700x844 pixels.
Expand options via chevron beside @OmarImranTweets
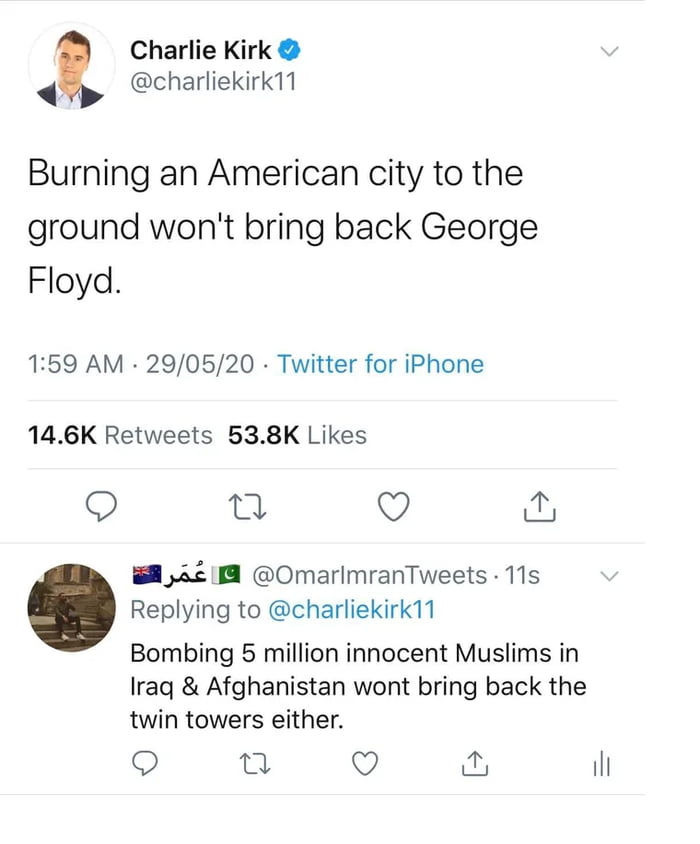coord(611,576)
